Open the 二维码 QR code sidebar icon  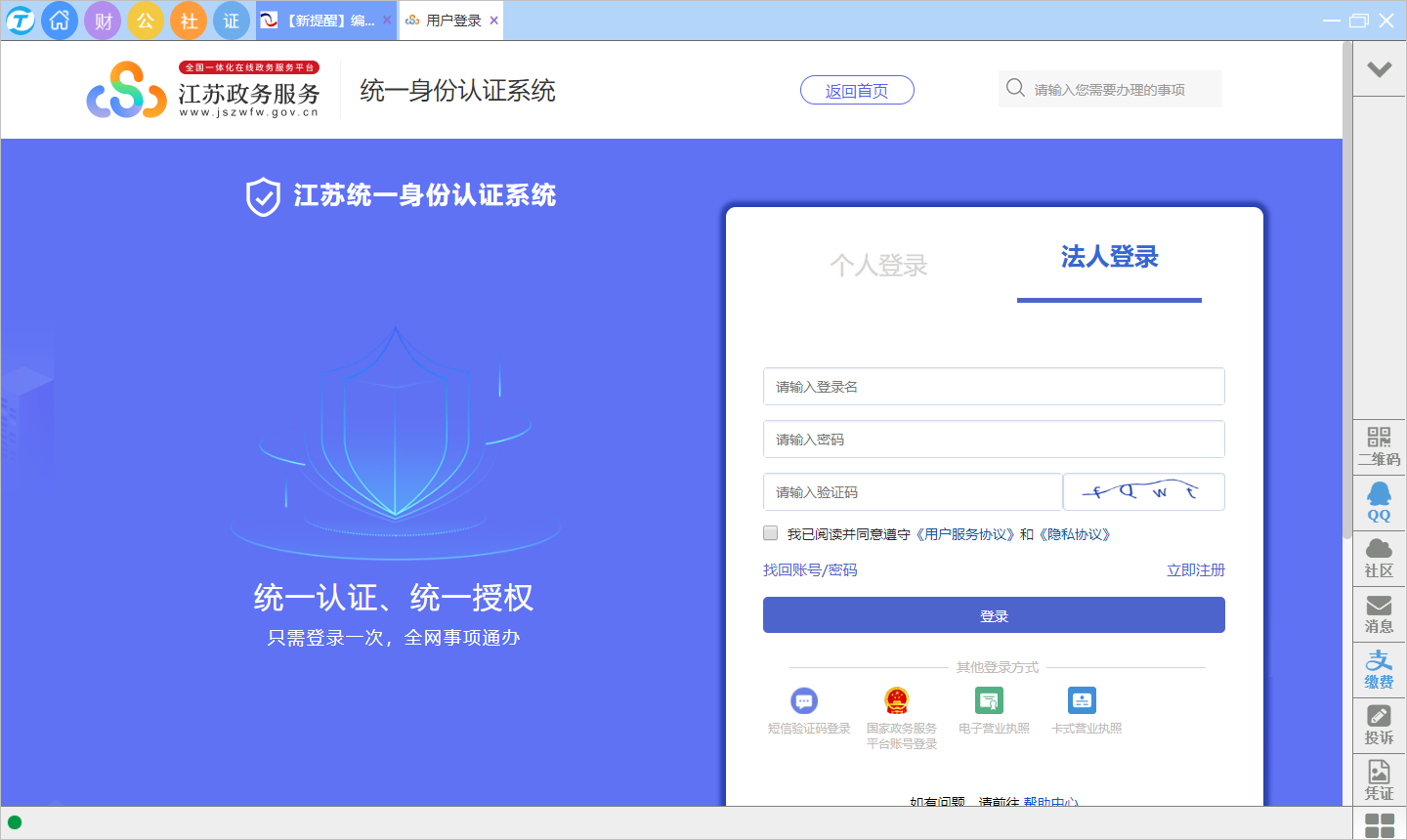click(x=1379, y=446)
